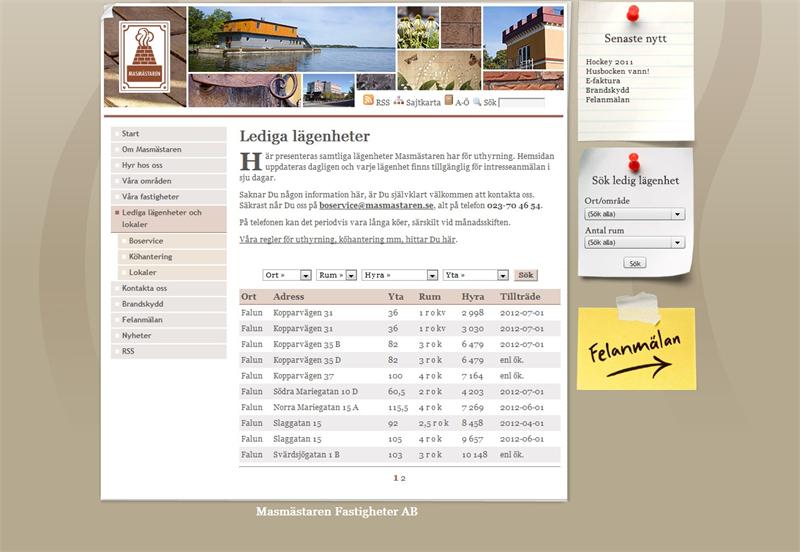Click the yellow Felanmälan sticky note

636,348
